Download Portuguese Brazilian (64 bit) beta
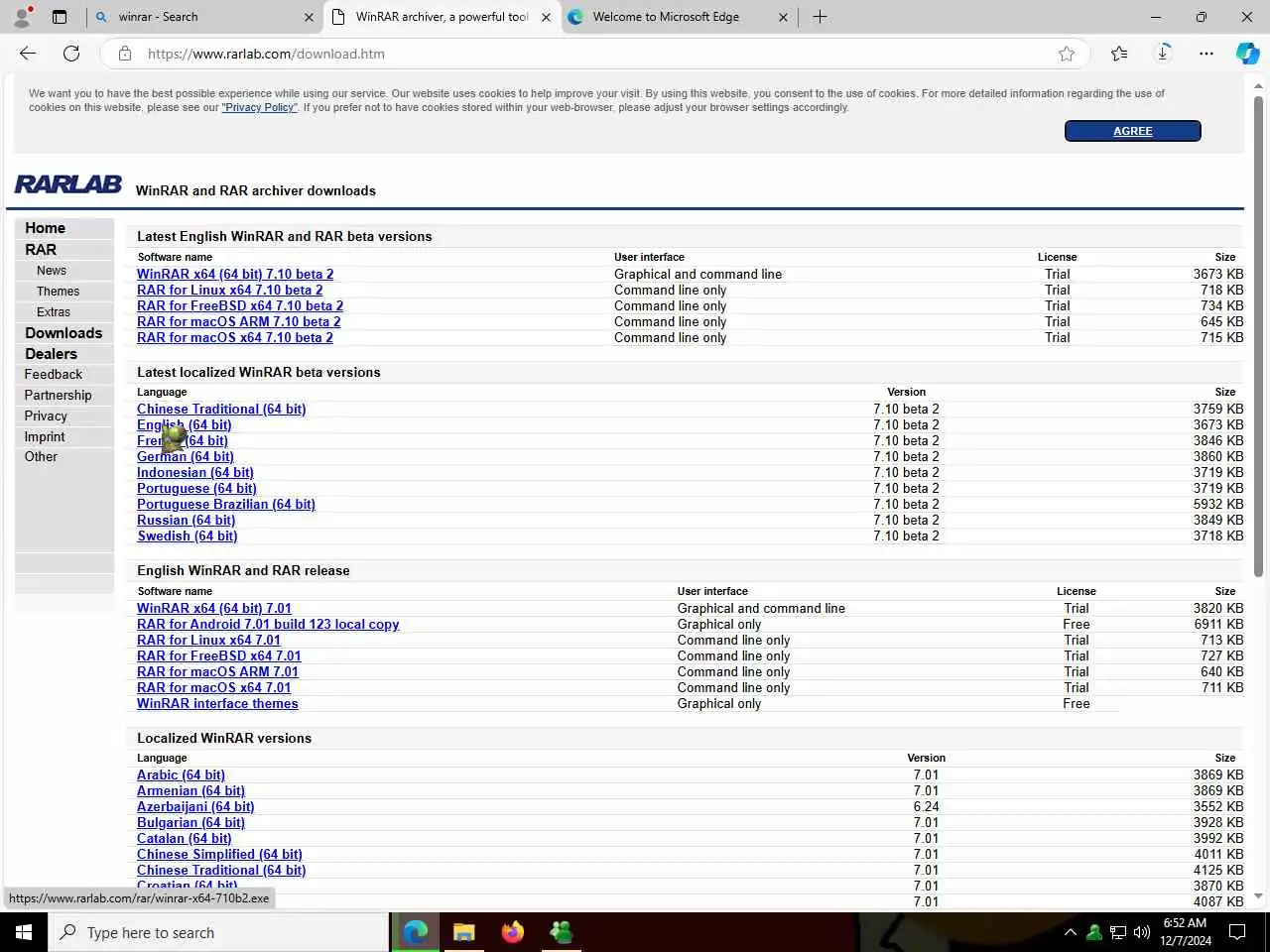 pyautogui.click(x=226, y=504)
